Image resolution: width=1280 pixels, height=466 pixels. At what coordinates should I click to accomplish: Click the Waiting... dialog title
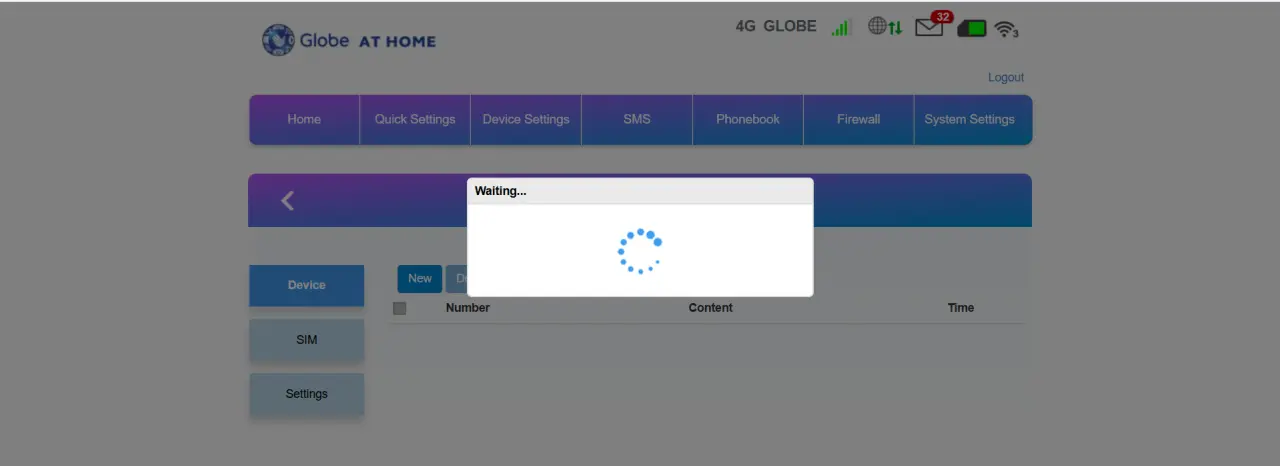(x=501, y=191)
